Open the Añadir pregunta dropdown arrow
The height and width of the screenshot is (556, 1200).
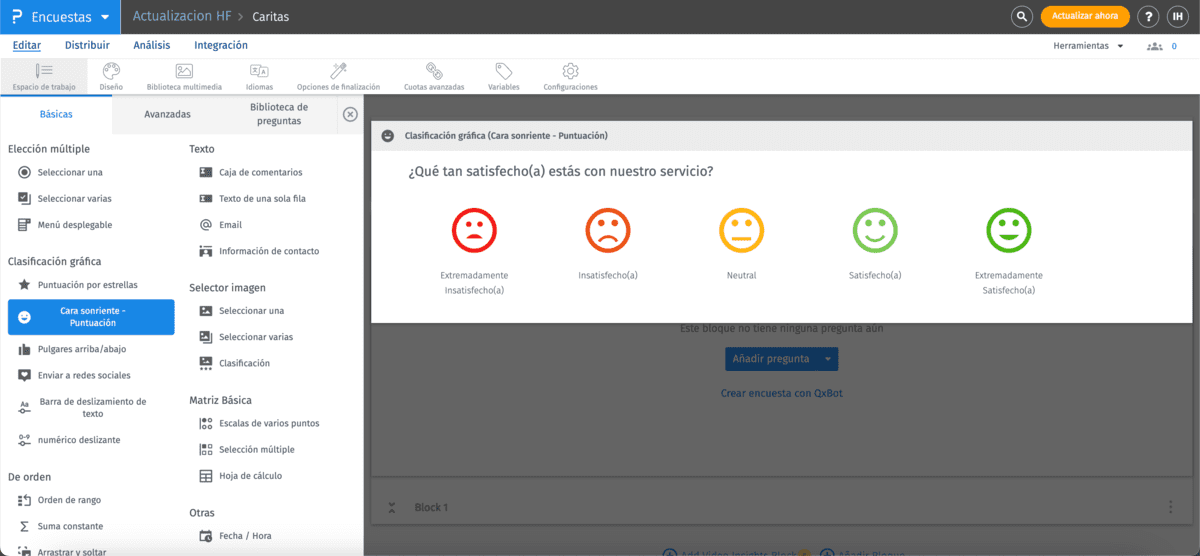pyautogui.click(x=827, y=358)
